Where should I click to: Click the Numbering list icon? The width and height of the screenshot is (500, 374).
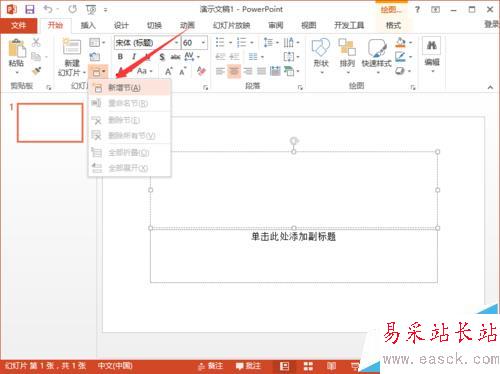pyautogui.click(x=241, y=43)
